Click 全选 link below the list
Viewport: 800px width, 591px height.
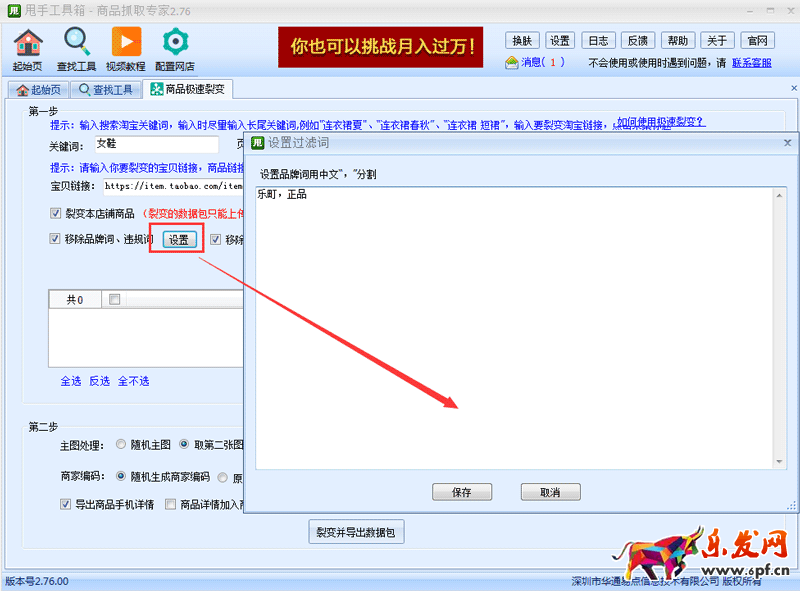pos(70,381)
